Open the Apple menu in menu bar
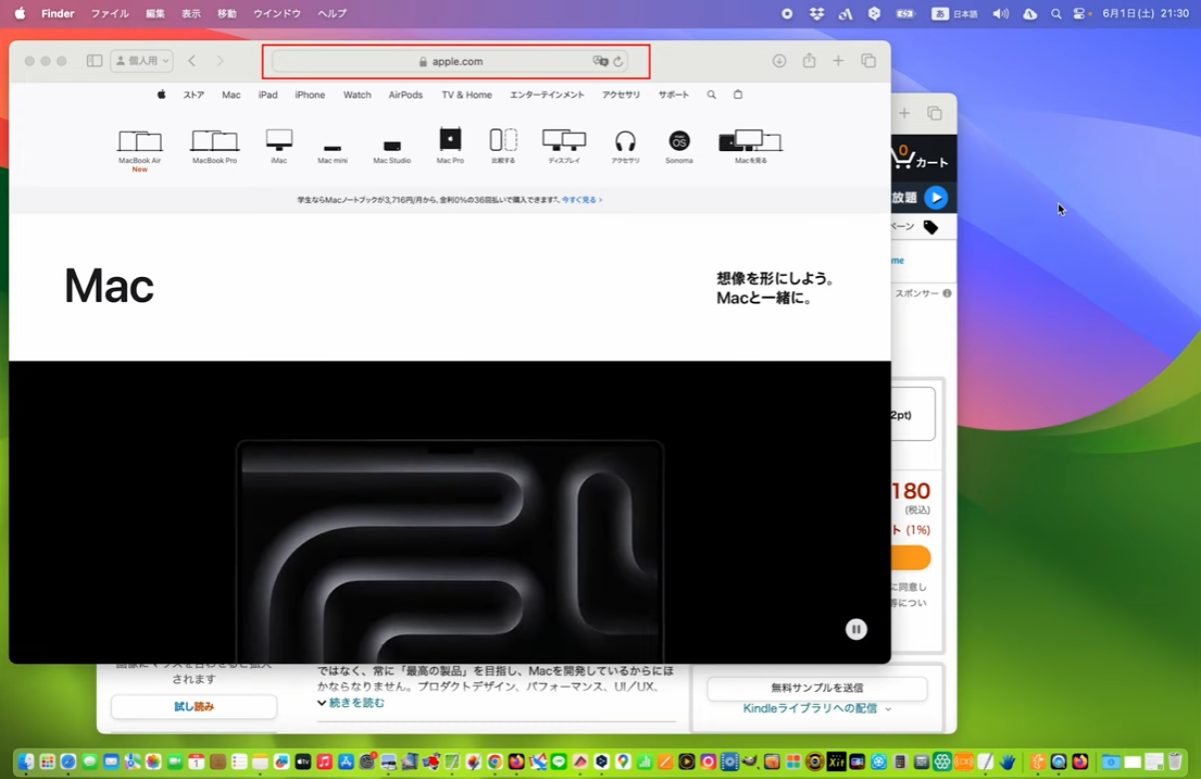 pyautogui.click(x=19, y=13)
